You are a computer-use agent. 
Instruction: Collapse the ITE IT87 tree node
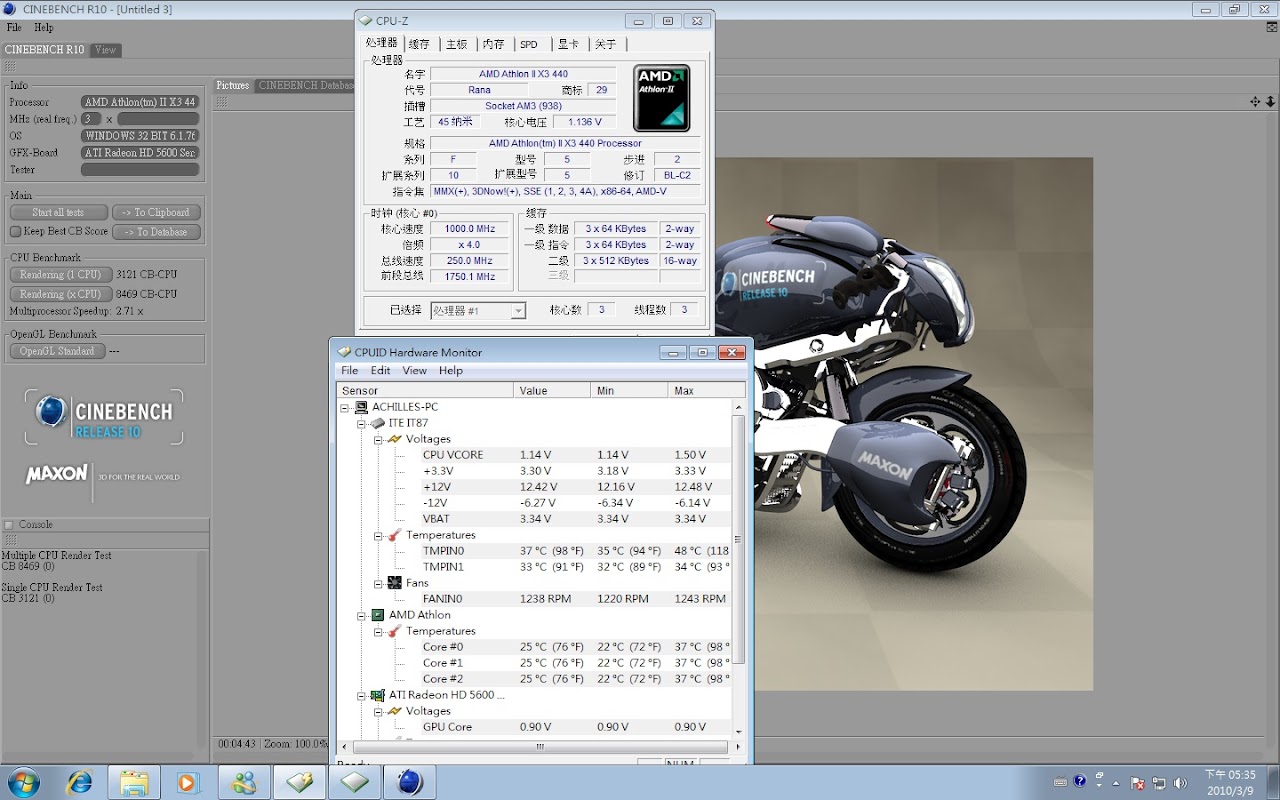(362, 423)
